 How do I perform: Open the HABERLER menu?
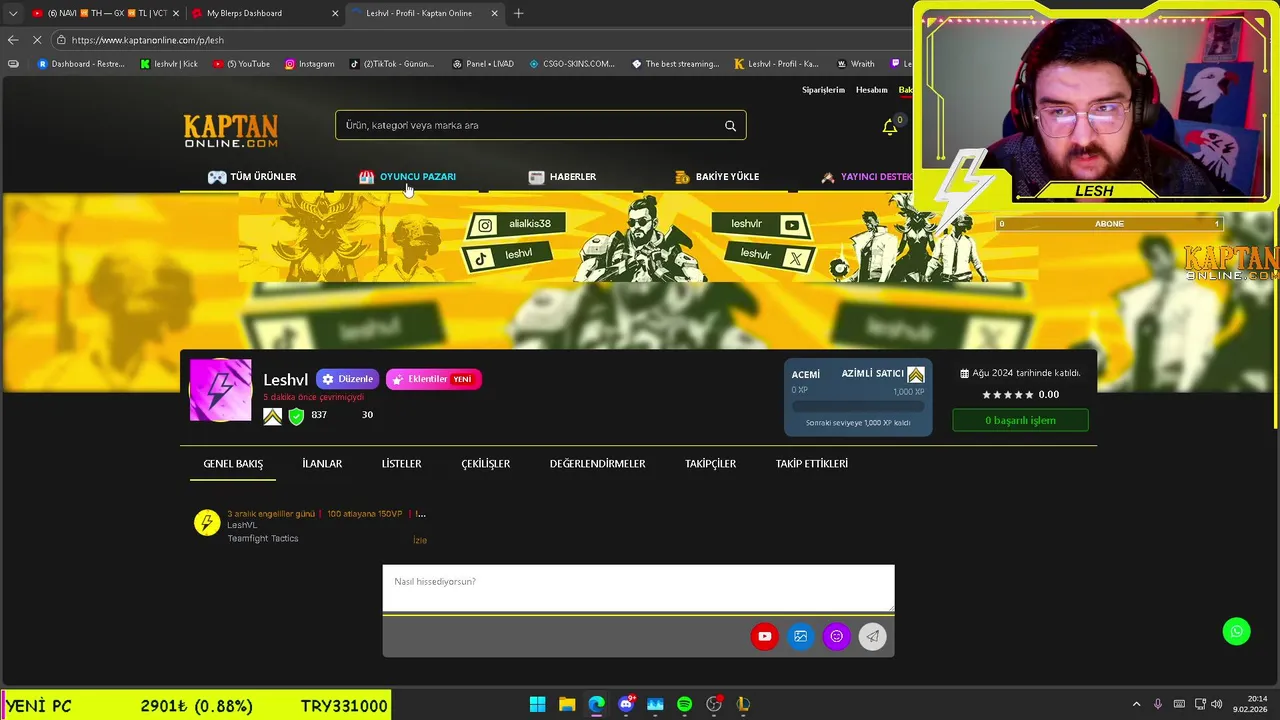click(x=562, y=177)
